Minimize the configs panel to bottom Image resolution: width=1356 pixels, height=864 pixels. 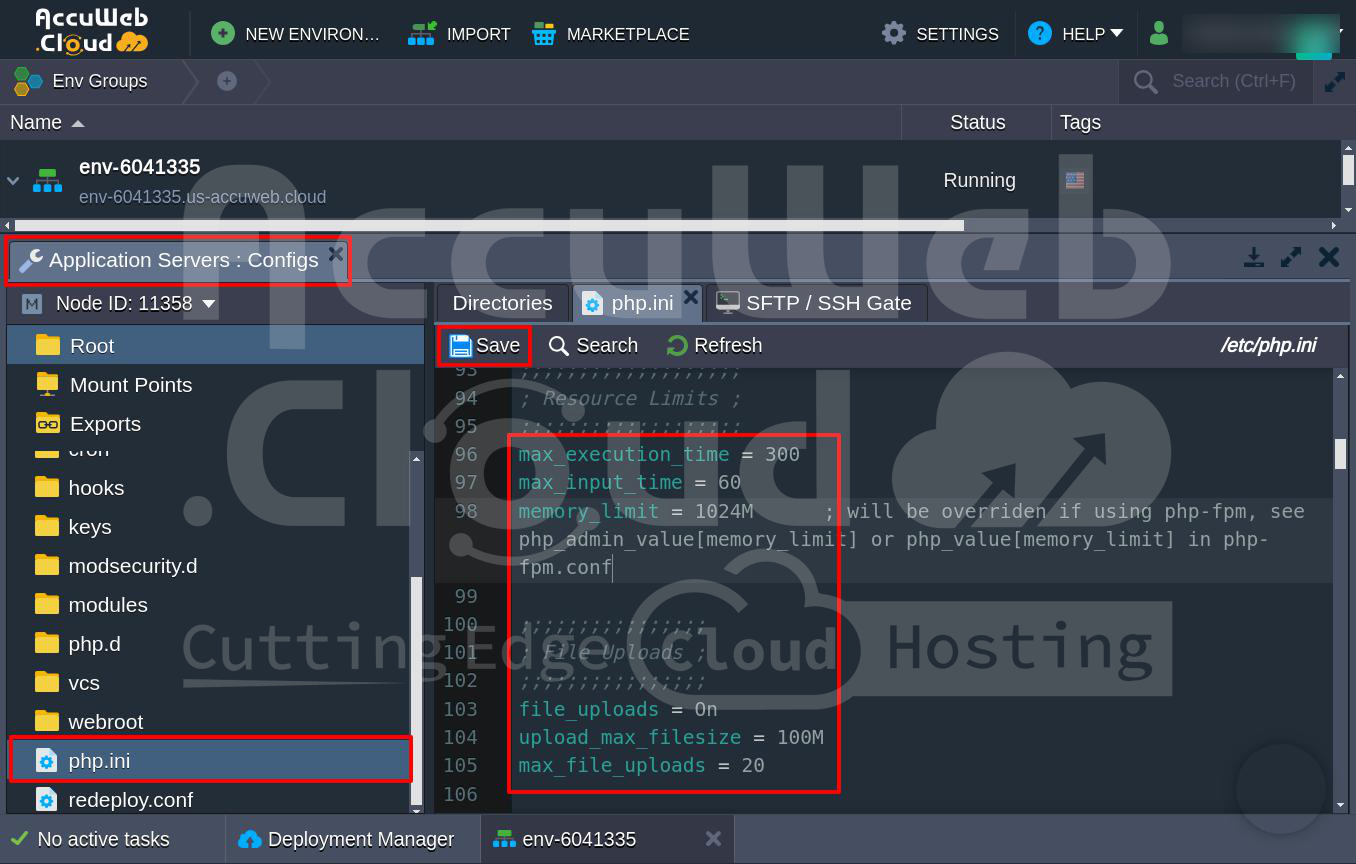coord(1254,258)
